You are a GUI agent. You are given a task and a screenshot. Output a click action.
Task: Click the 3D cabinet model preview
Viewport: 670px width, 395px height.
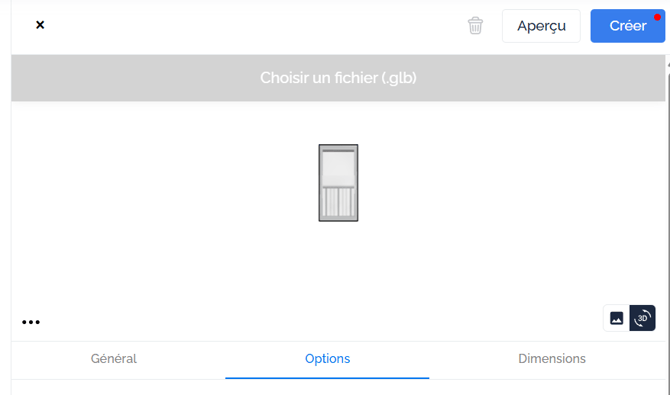click(338, 183)
